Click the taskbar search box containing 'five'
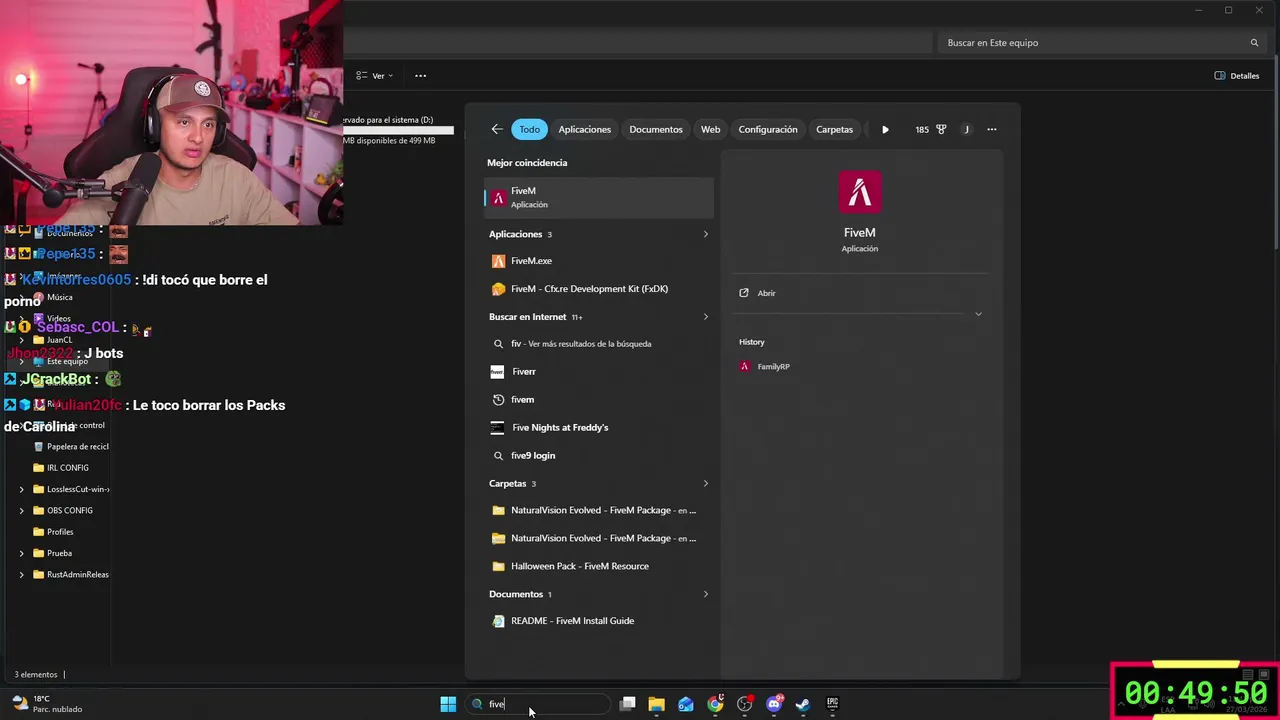This screenshot has height=720, width=1280. (x=538, y=704)
